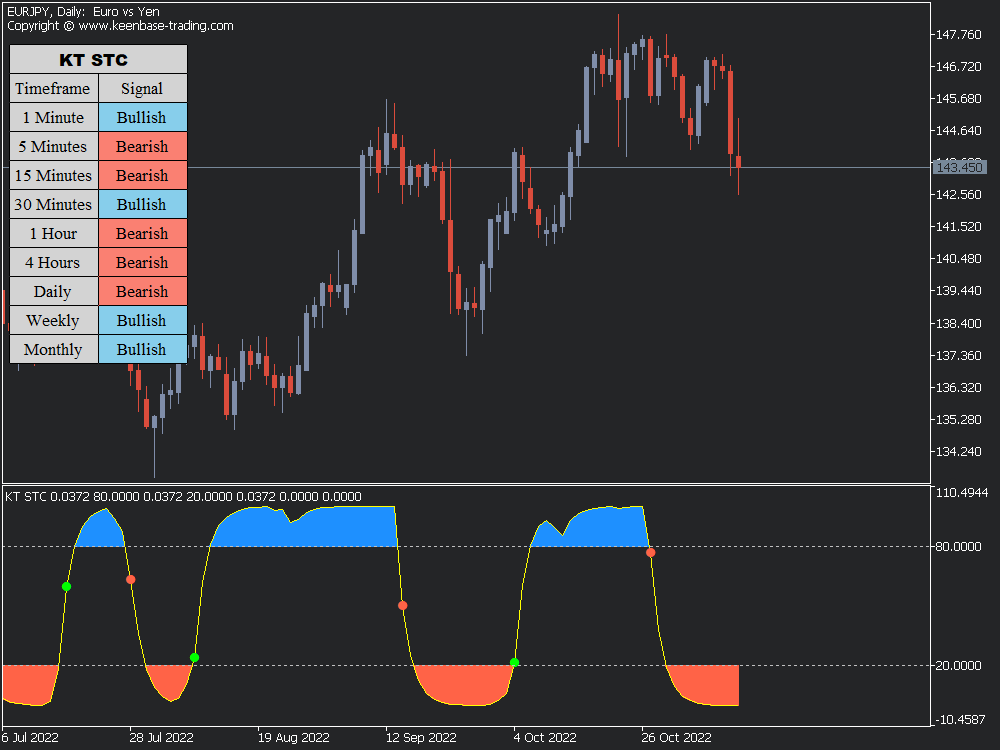The width and height of the screenshot is (1000, 750).
Task: Select the 30 Minutes timeframe cell
Action: [54, 204]
